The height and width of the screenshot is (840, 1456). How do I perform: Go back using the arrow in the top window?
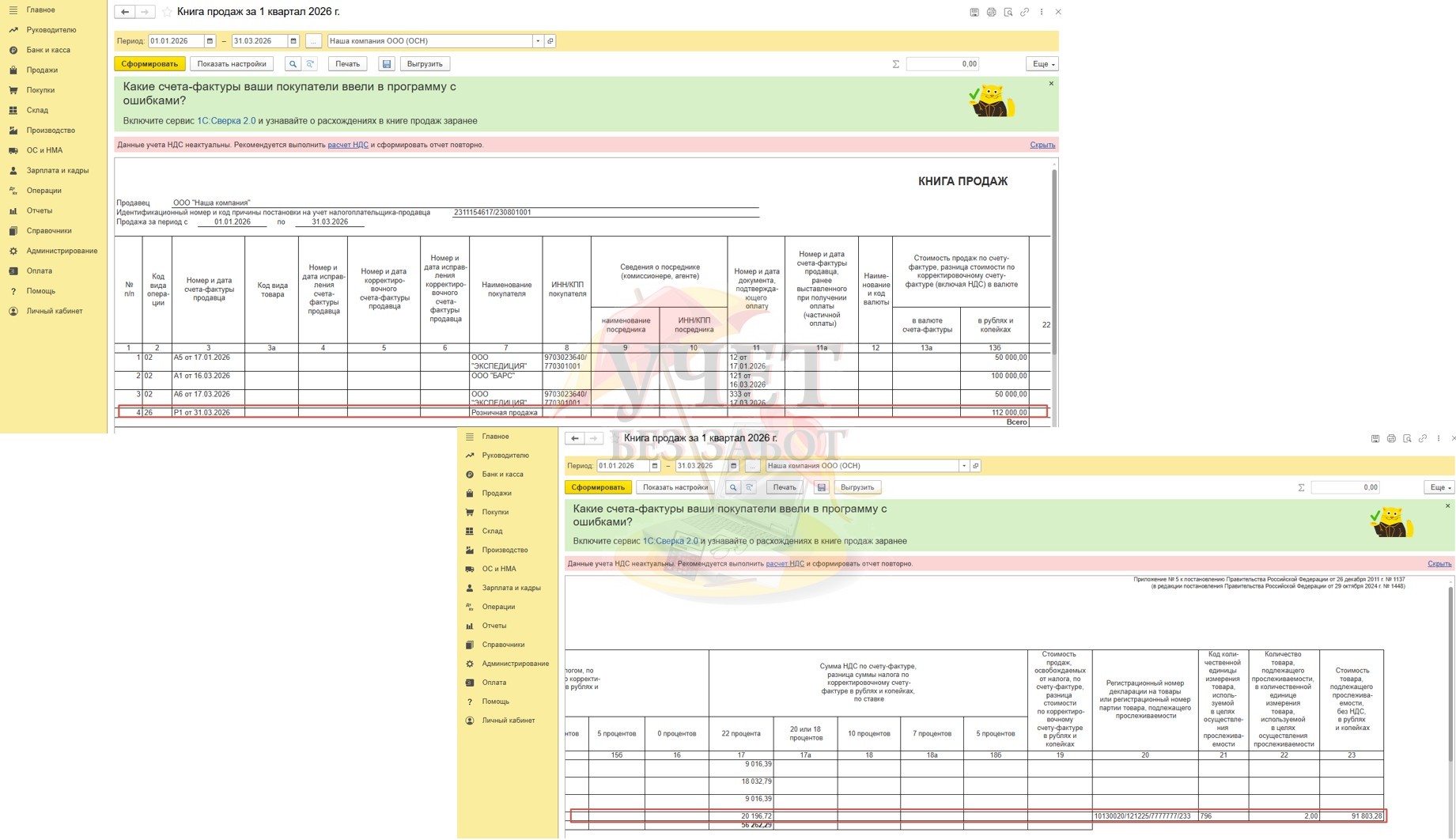pos(125,12)
